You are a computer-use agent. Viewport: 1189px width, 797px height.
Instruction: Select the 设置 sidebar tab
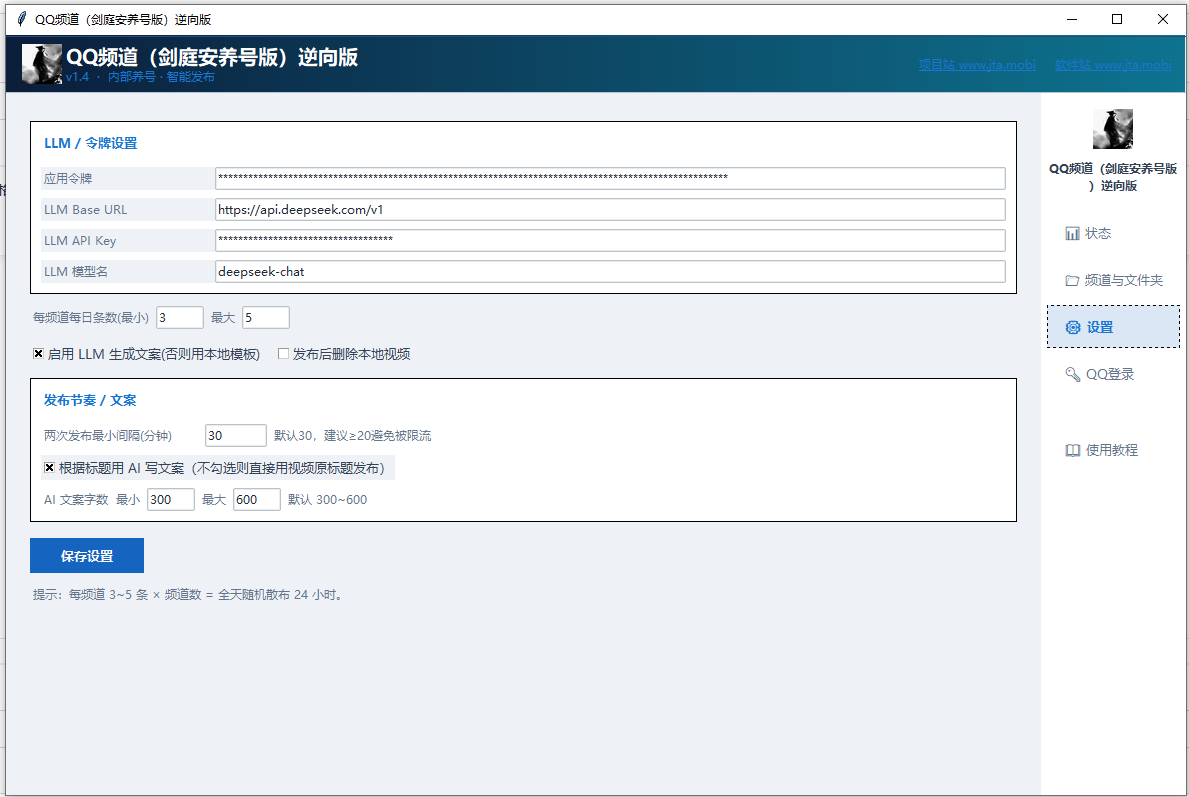[x=1113, y=327]
